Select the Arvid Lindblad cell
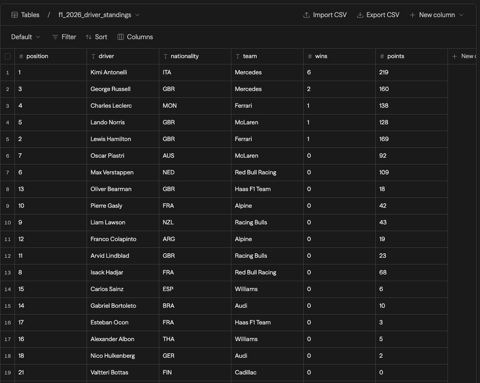Viewport: 480px width, 383px height. pos(123,256)
